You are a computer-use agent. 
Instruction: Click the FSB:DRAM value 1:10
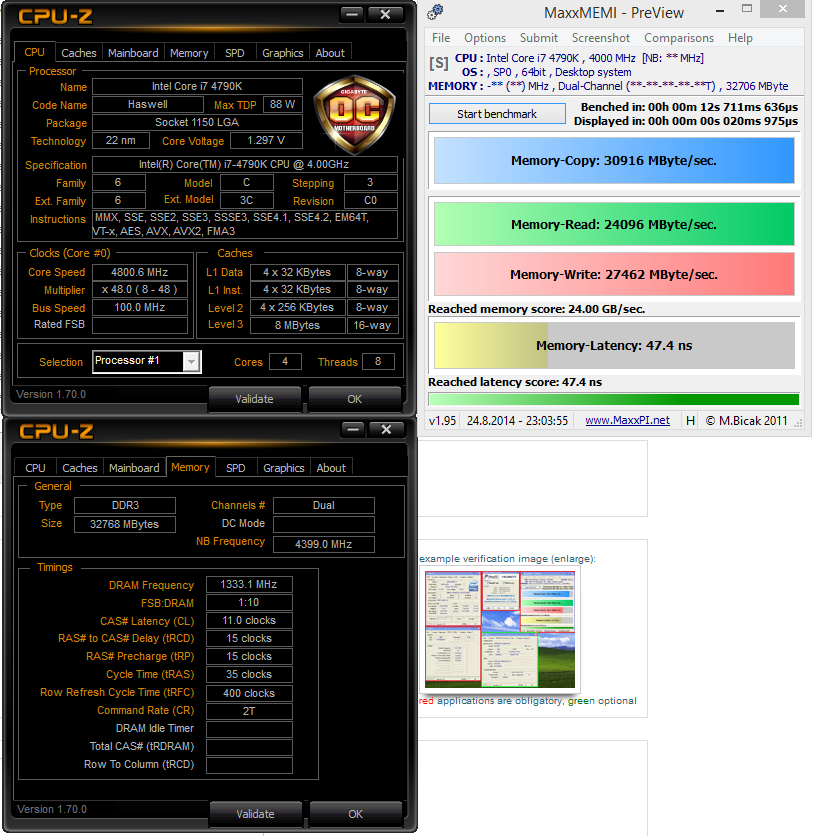249,602
